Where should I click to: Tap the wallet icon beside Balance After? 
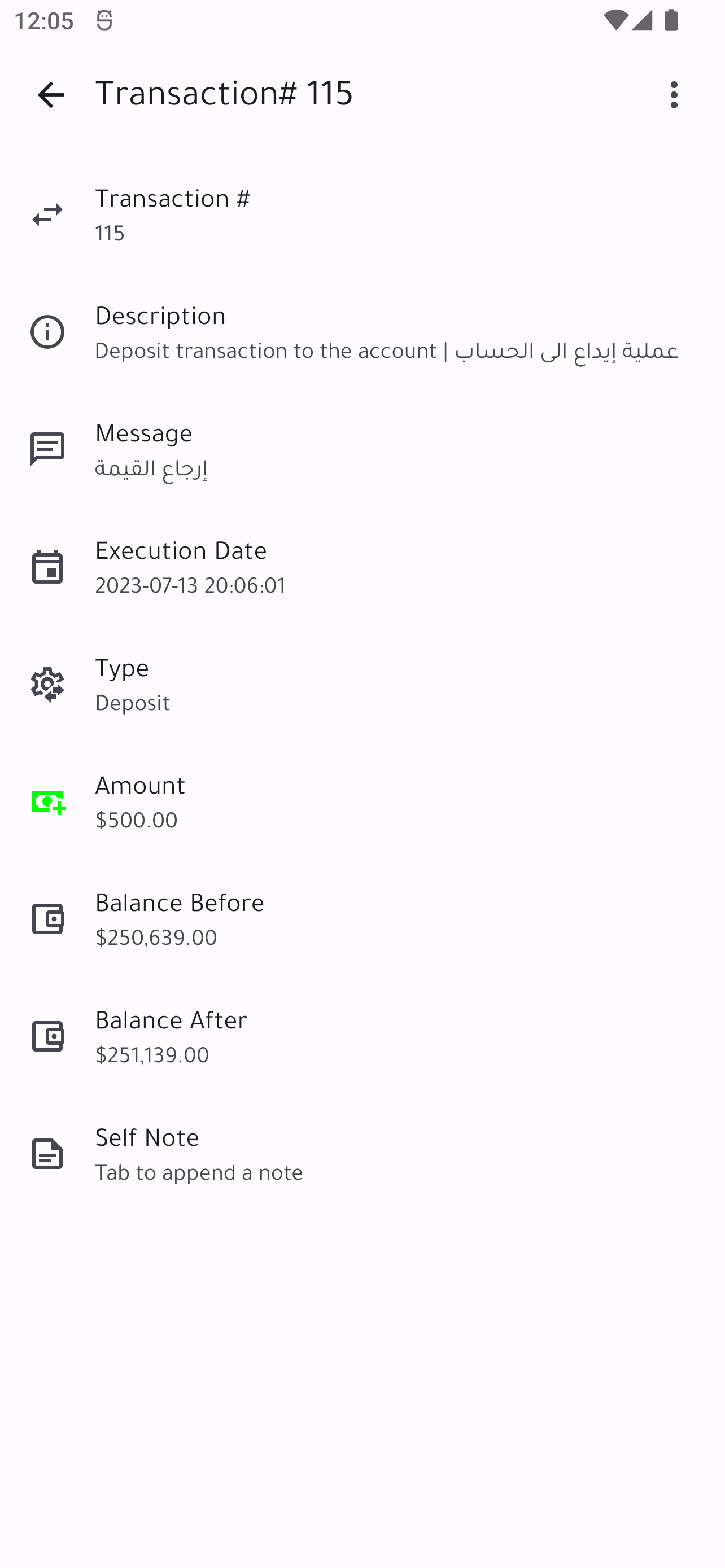pos(47,1037)
